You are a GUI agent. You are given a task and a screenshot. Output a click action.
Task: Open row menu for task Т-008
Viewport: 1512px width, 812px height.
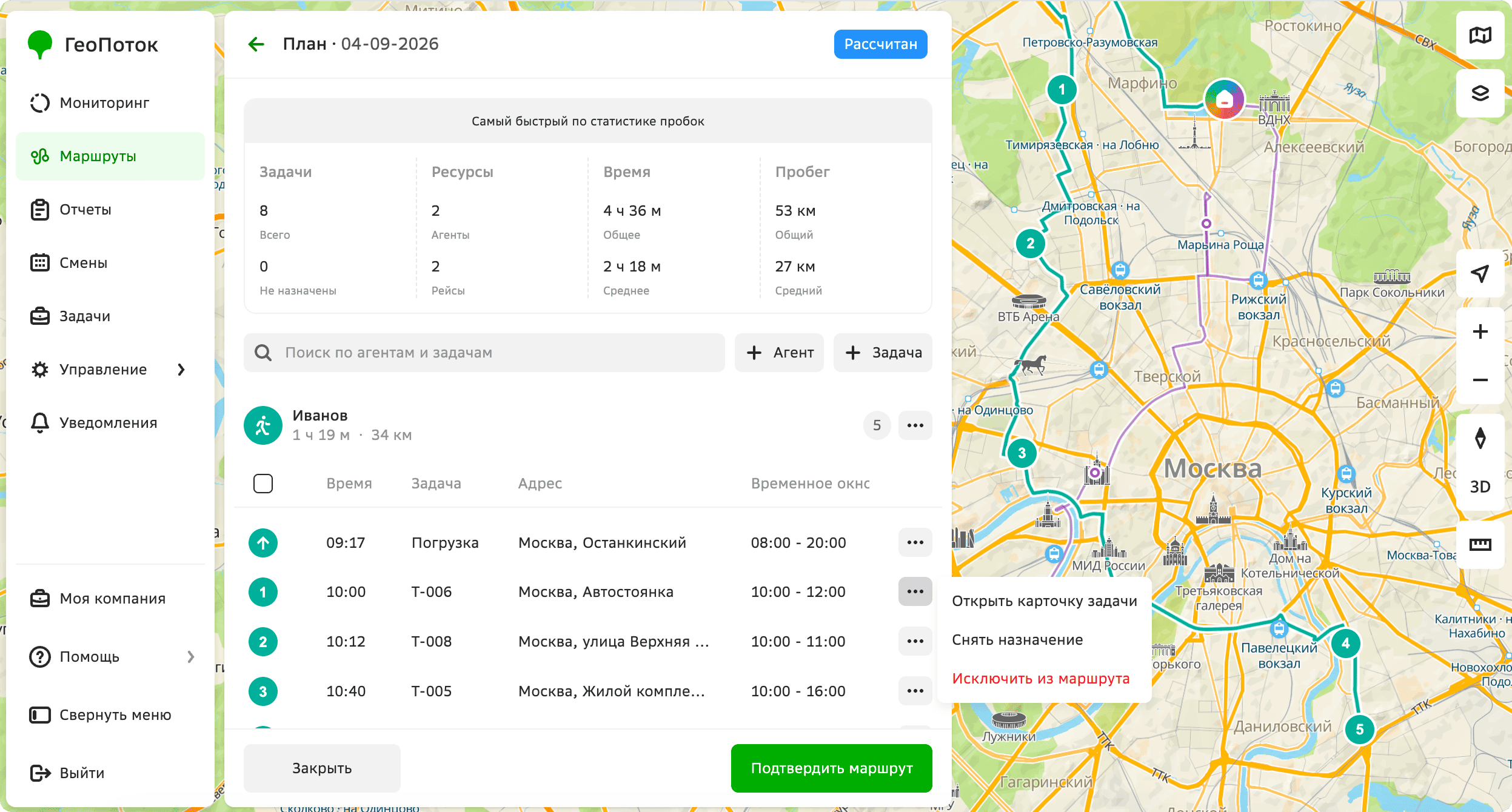pyautogui.click(x=915, y=641)
